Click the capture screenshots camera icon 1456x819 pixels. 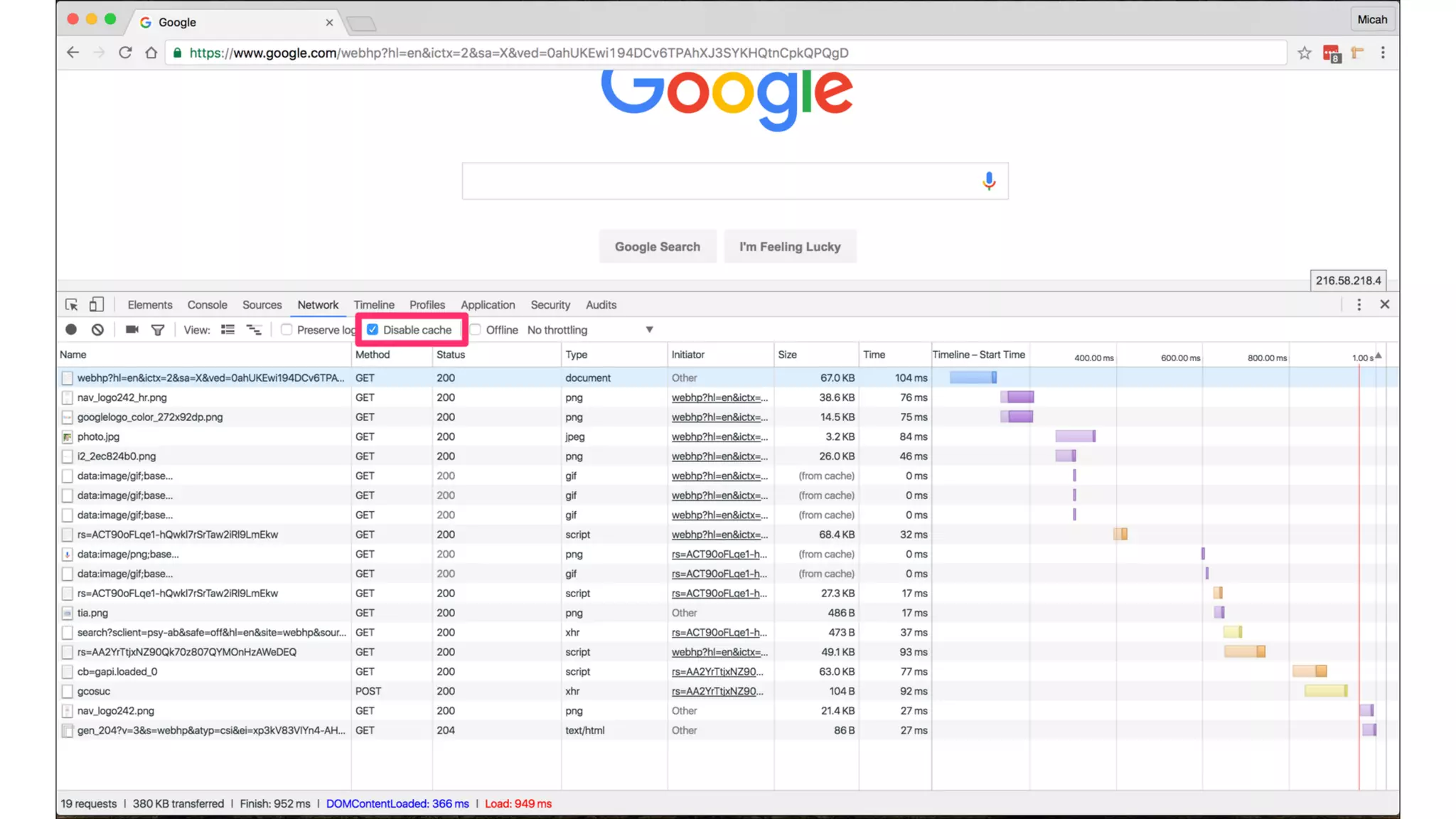click(x=132, y=330)
